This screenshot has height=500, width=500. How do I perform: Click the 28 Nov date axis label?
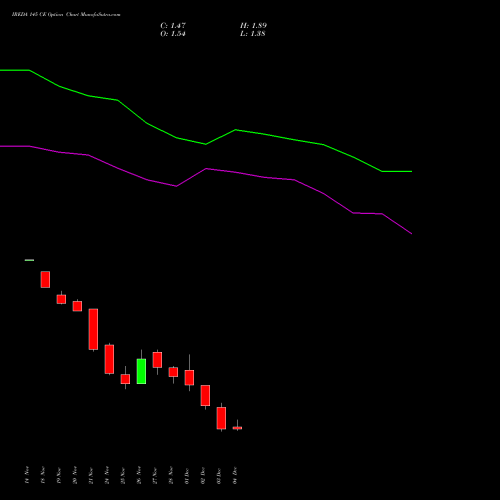(x=171, y=475)
